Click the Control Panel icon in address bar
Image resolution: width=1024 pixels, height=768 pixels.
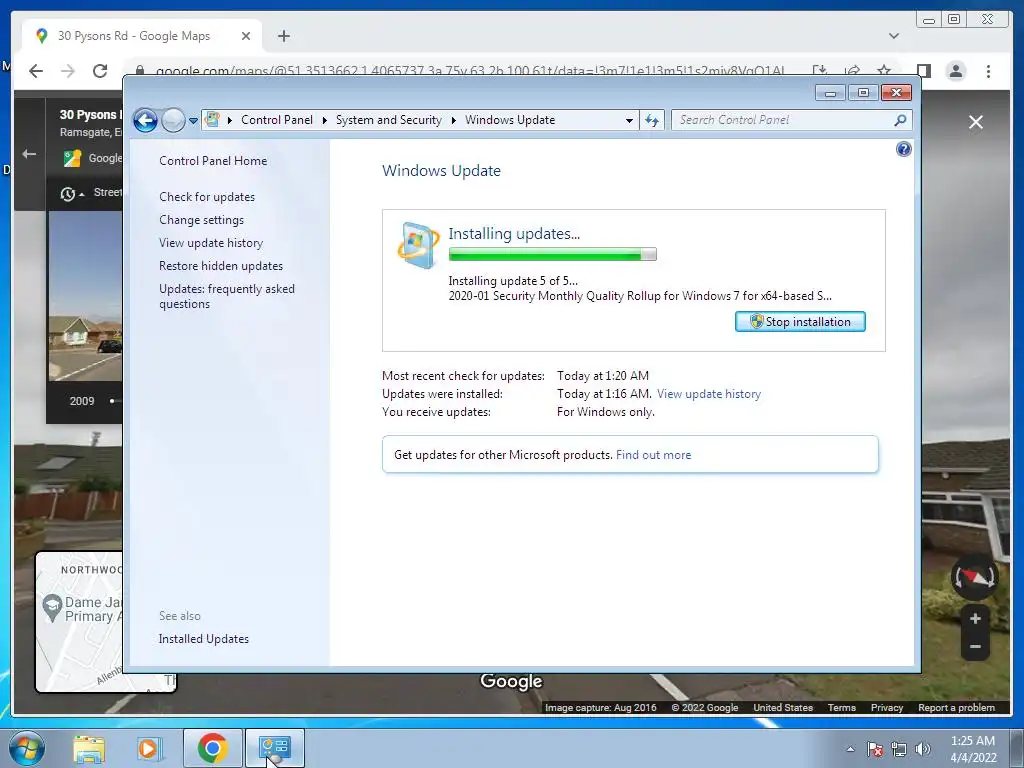pyautogui.click(x=212, y=120)
